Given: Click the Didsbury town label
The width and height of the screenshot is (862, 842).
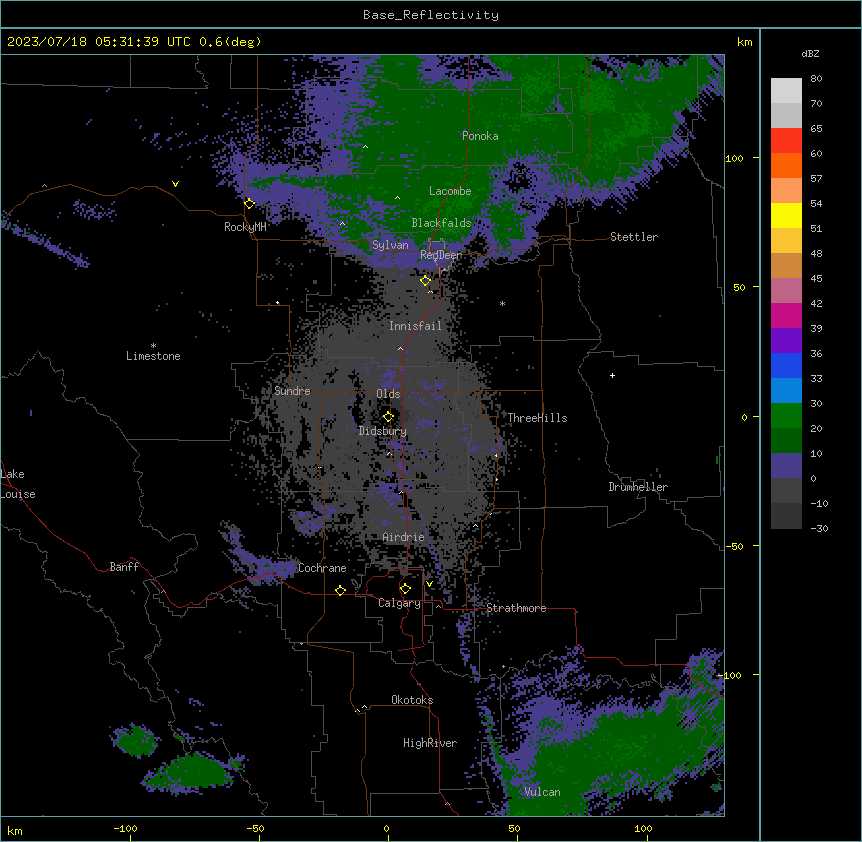Looking at the screenshot, I should pyautogui.click(x=383, y=431).
